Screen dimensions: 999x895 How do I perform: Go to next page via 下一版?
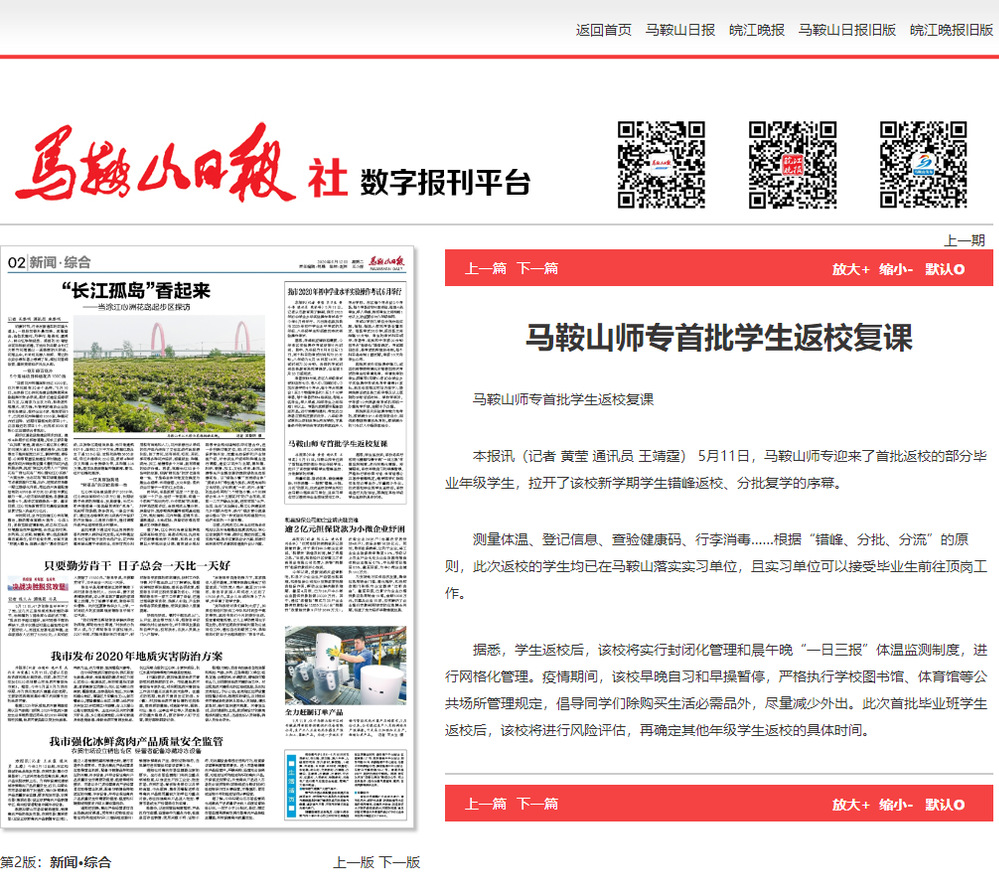tap(399, 862)
